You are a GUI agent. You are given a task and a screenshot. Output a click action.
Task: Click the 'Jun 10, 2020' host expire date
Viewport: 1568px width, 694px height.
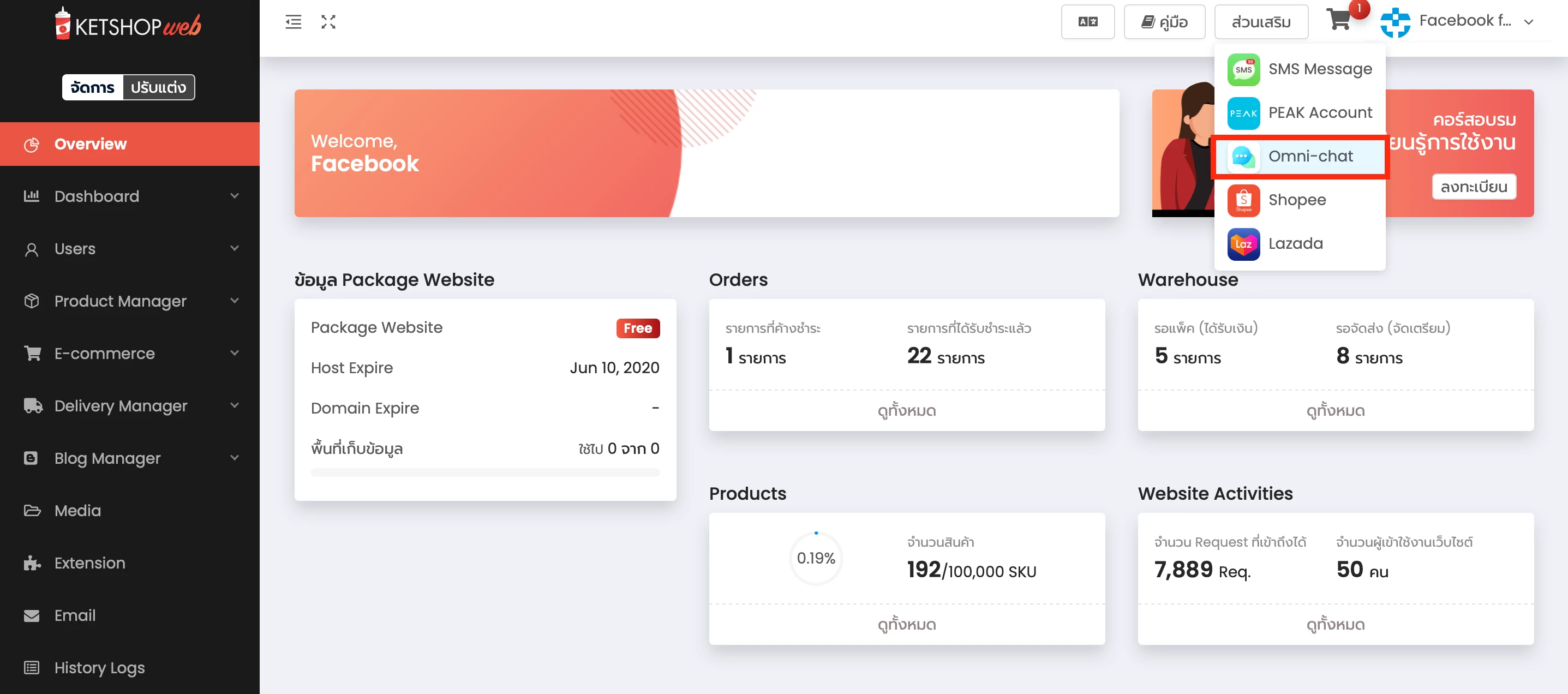click(614, 368)
